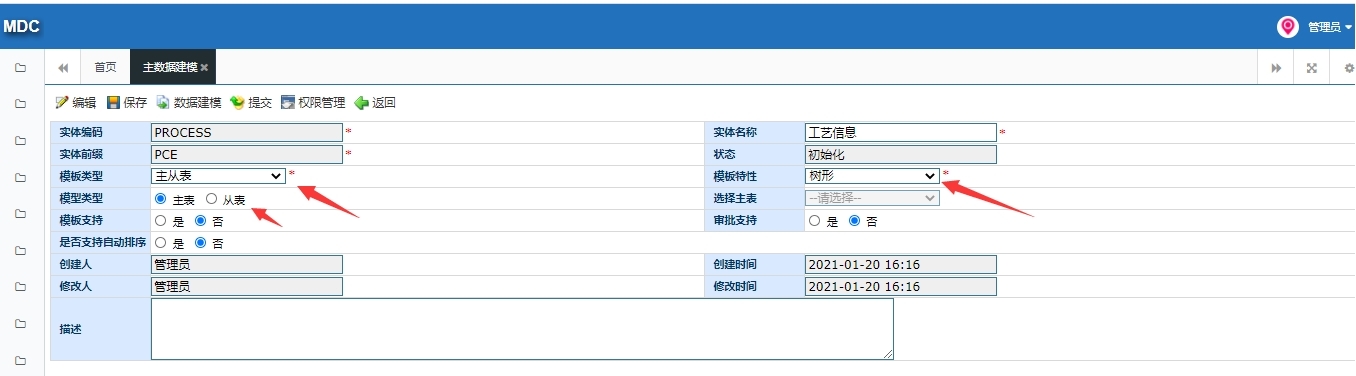Click the 描述 label
Image resolution: width=1356 pixels, height=376 pixels.
(70, 329)
